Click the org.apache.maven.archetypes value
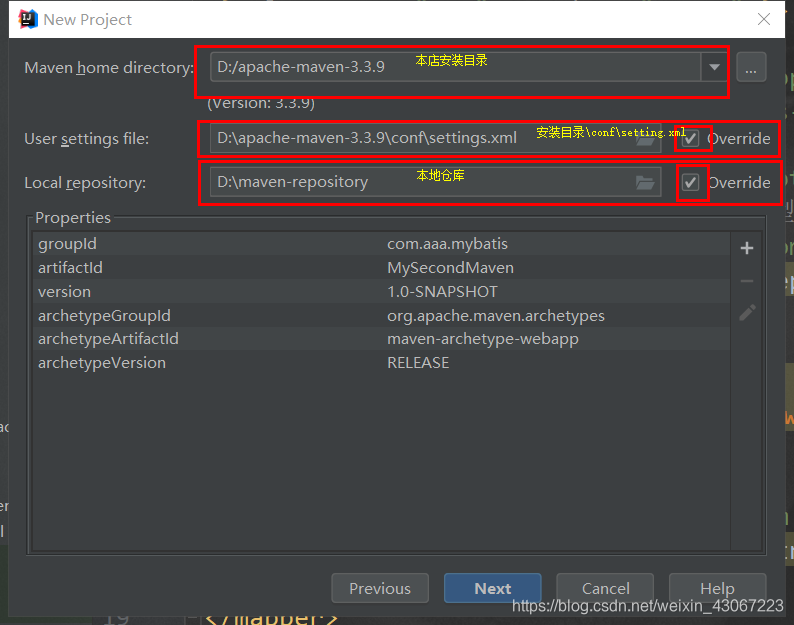 [x=496, y=316]
